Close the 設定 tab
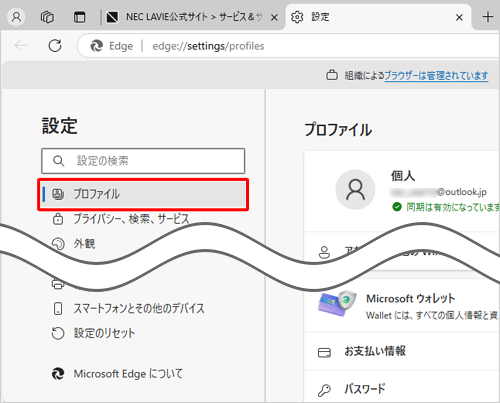Viewport: 500px width, 403px height. [459, 17]
